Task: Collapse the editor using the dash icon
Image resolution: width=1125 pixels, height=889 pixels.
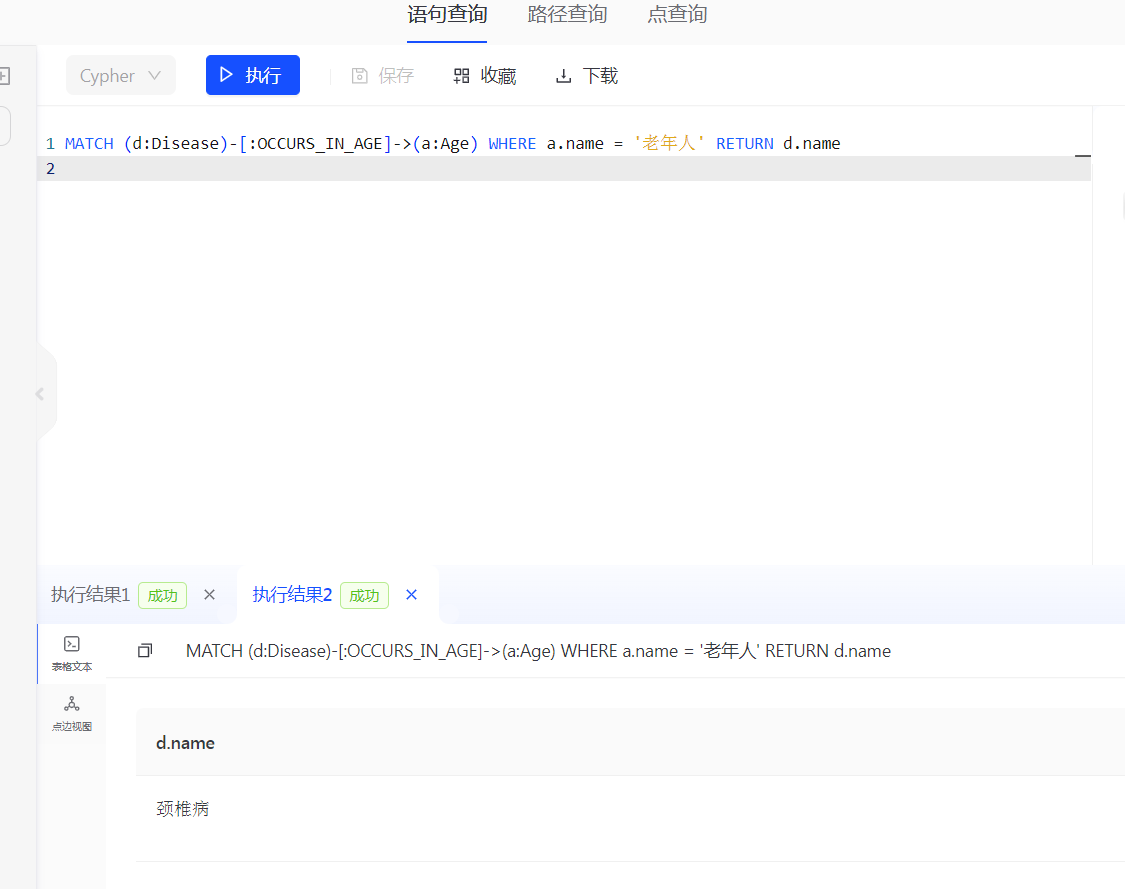Action: click(x=1082, y=156)
